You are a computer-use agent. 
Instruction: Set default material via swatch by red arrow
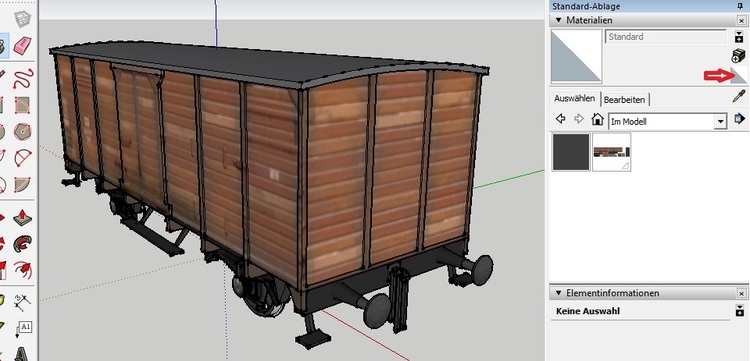point(739,76)
